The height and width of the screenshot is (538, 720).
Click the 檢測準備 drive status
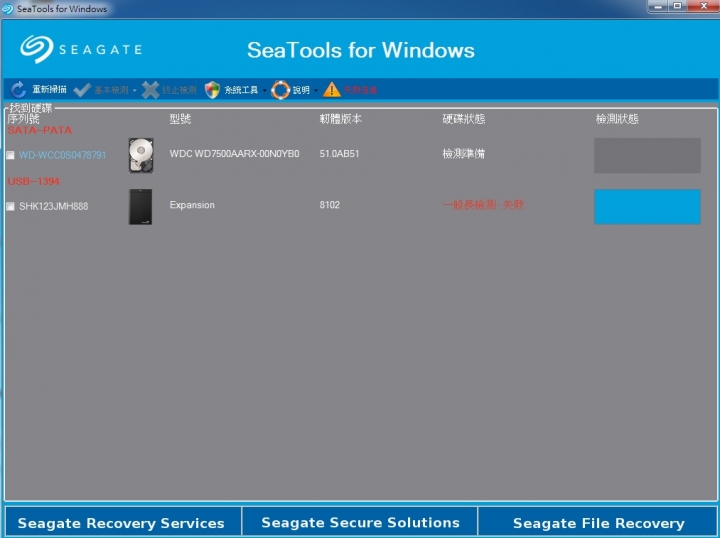[x=463, y=154]
